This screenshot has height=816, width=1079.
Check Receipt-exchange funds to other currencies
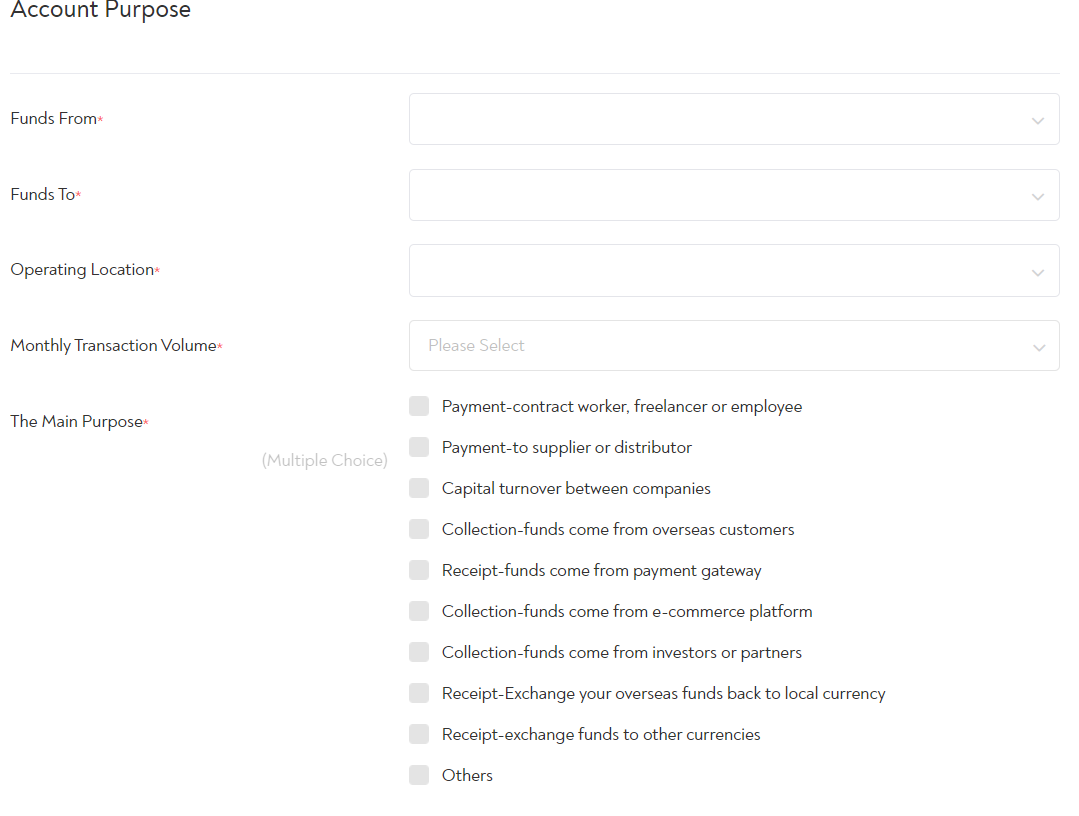(419, 734)
